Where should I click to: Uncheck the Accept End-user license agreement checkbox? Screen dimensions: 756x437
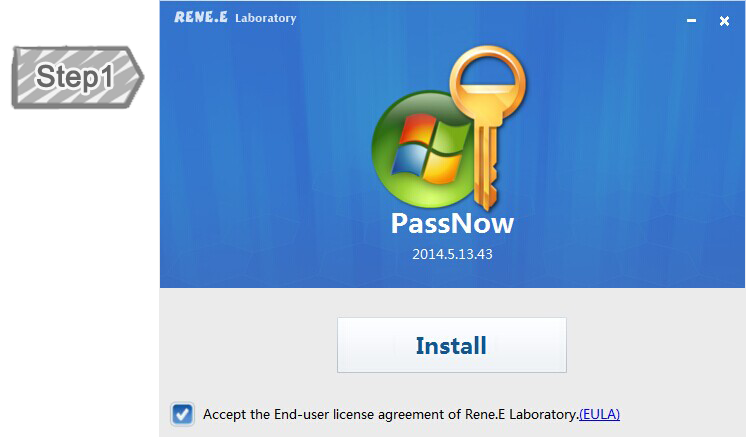click(182, 414)
